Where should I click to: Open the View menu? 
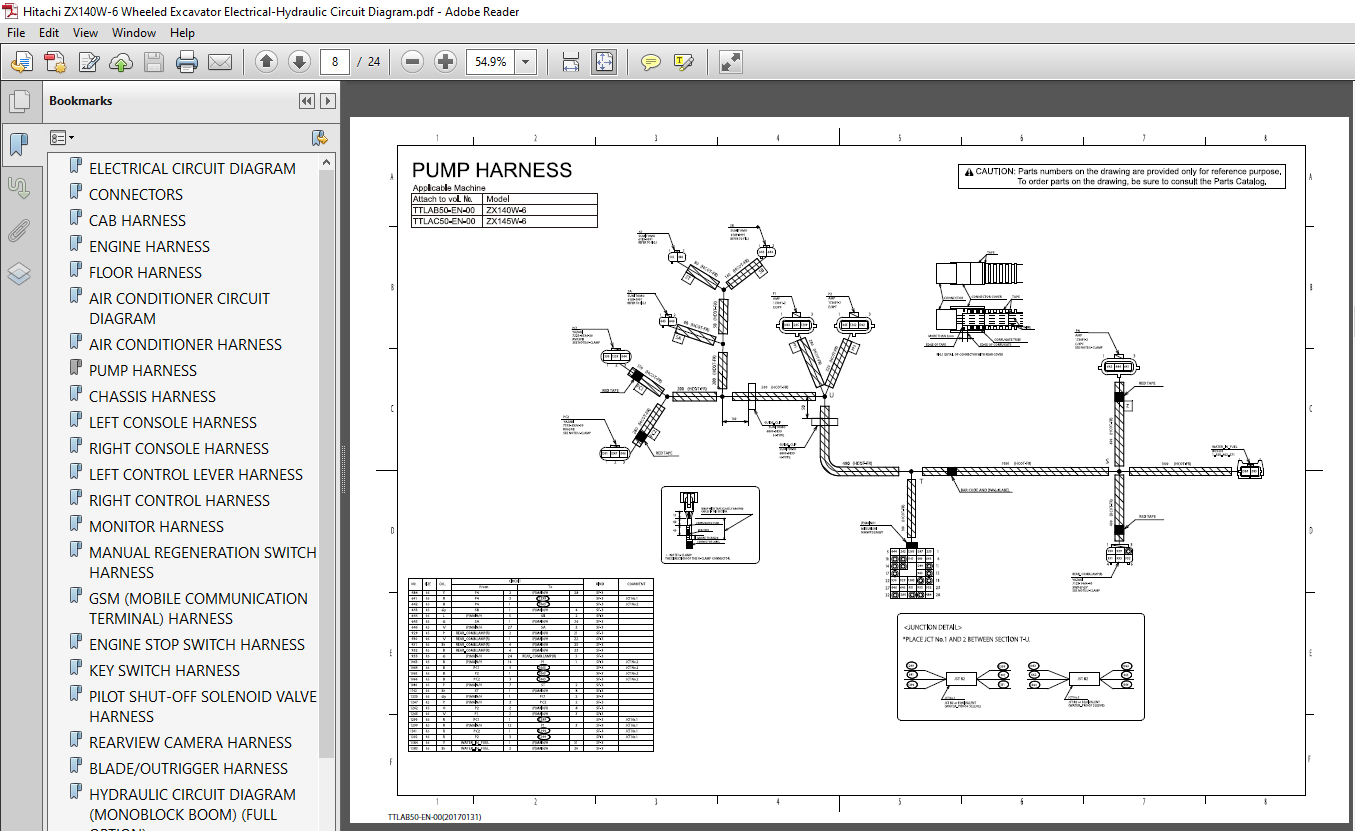pyautogui.click(x=85, y=33)
